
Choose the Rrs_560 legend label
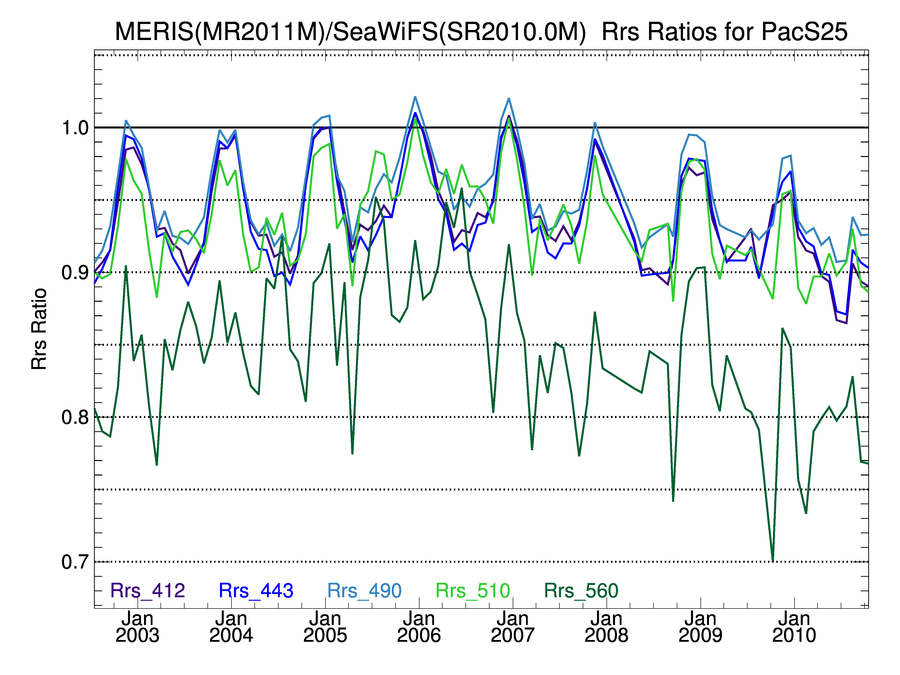click(581, 591)
